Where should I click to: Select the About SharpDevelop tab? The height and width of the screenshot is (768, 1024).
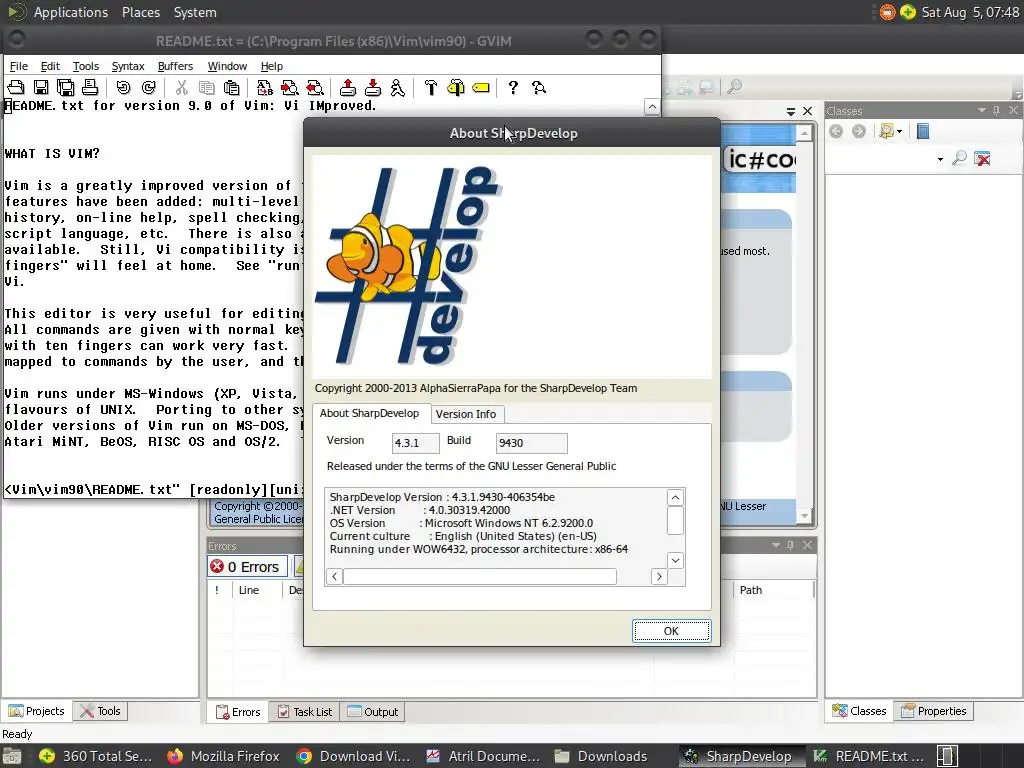[x=370, y=413]
